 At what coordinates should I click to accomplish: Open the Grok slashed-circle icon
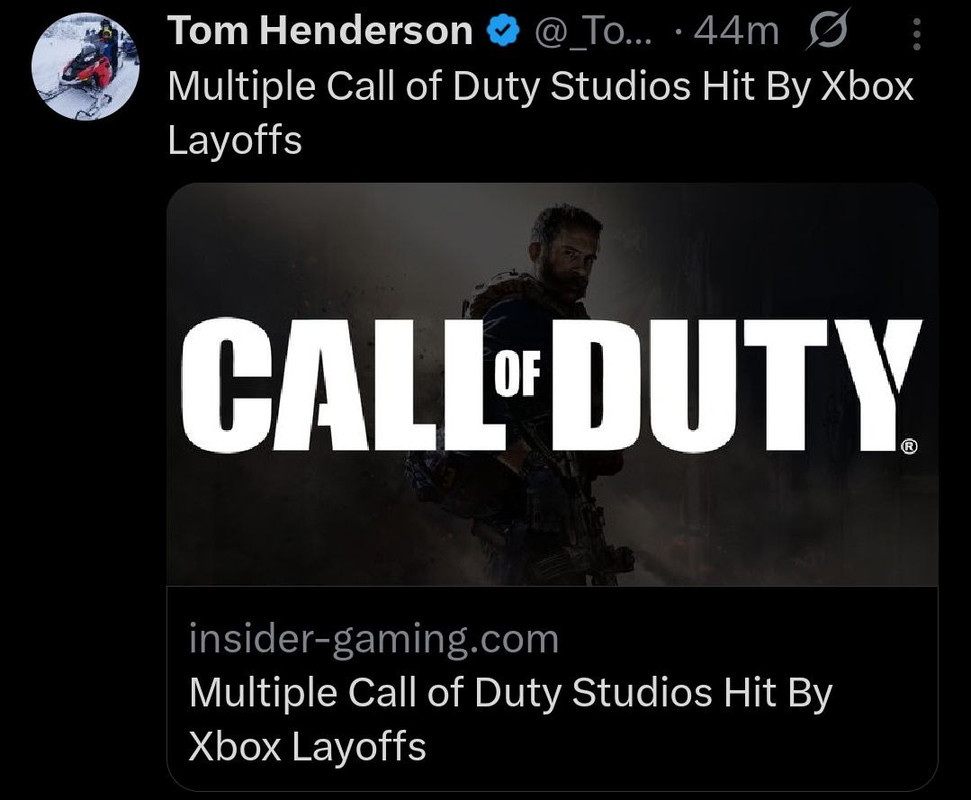point(826,31)
